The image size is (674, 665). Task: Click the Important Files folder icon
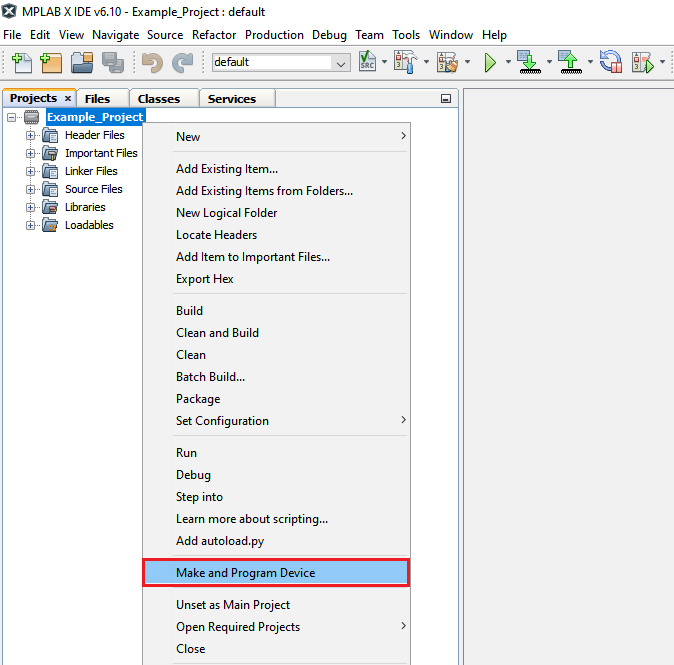pyautogui.click(x=50, y=153)
